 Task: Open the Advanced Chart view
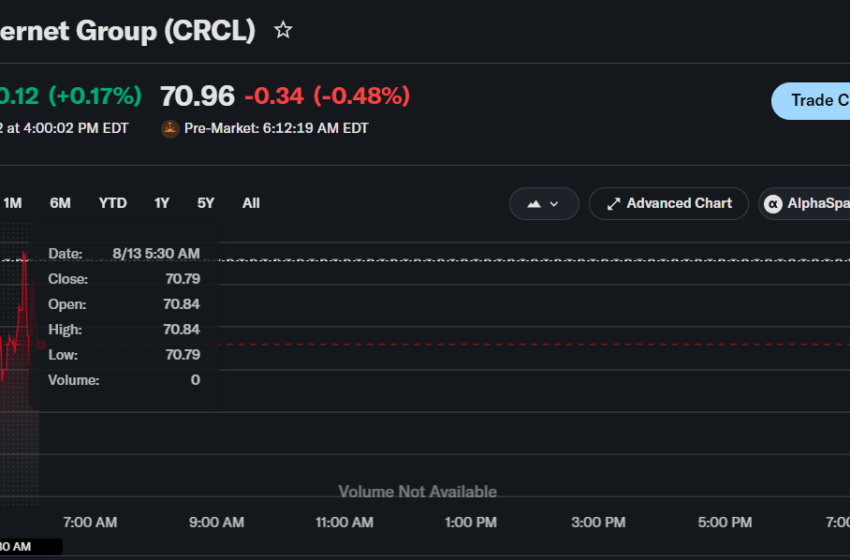[x=668, y=203]
